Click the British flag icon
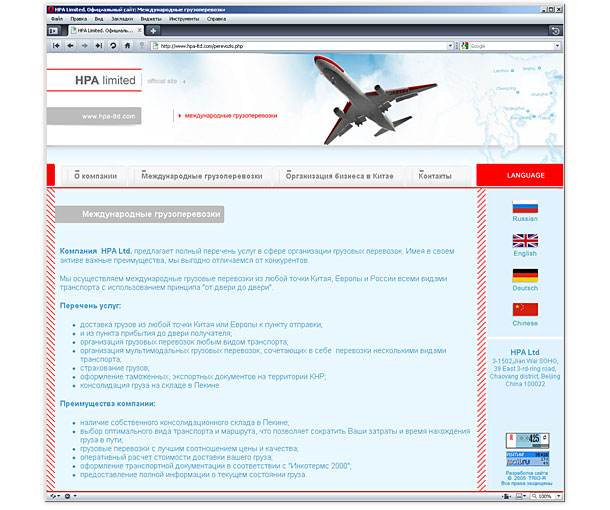The width and height of the screenshot is (610, 510). (x=525, y=241)
